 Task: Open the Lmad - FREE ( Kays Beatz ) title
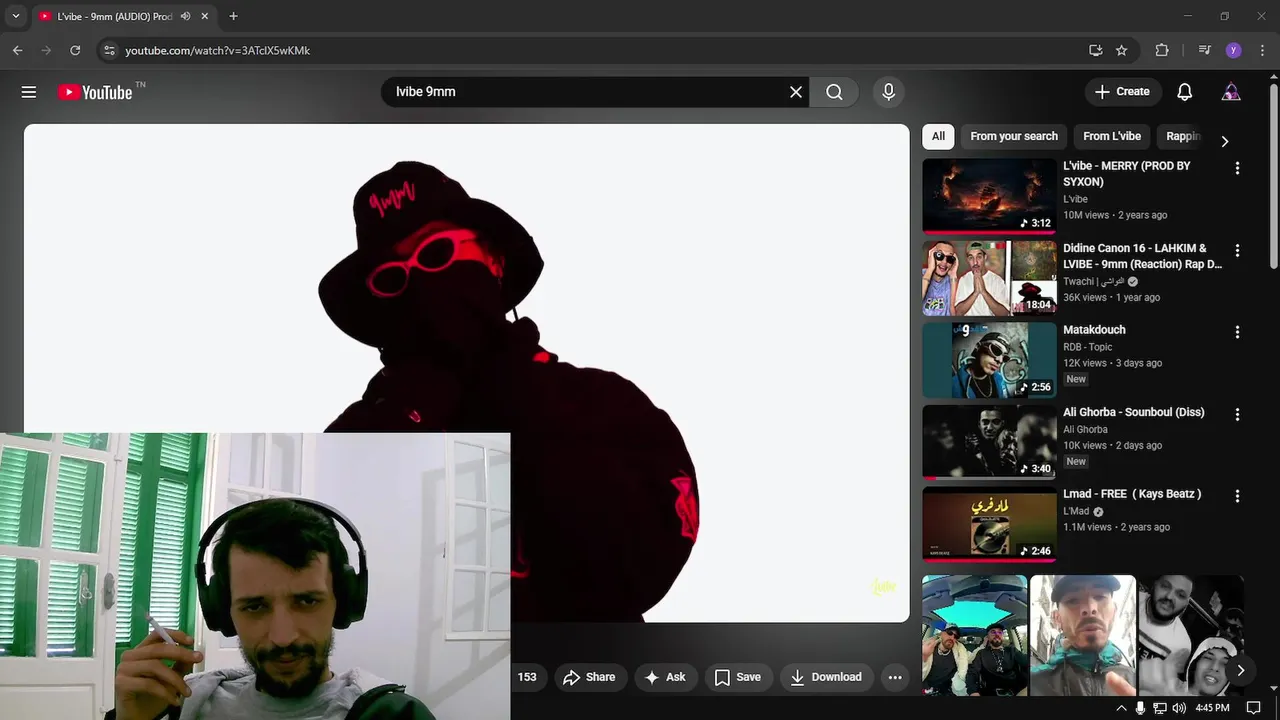1132,494
